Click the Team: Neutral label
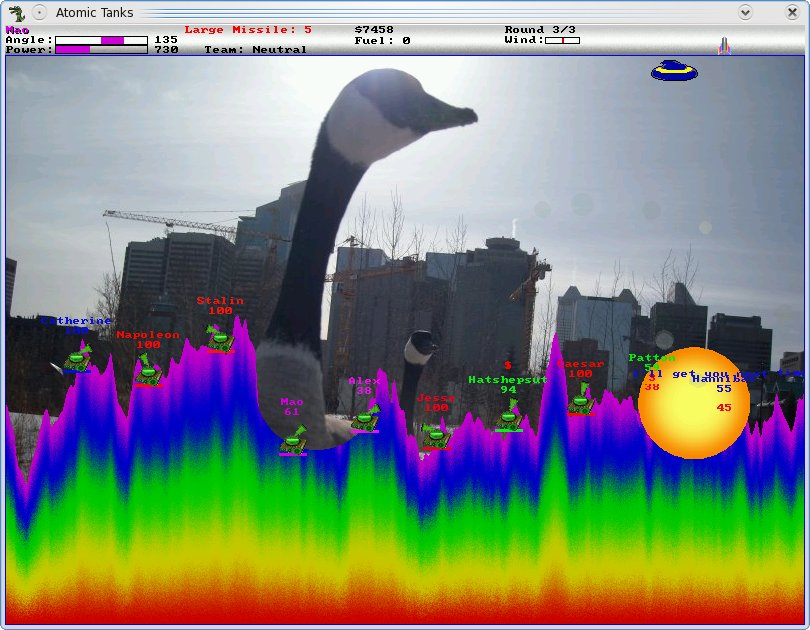Viewport: 810px width, 630px height. coord(255,49)
